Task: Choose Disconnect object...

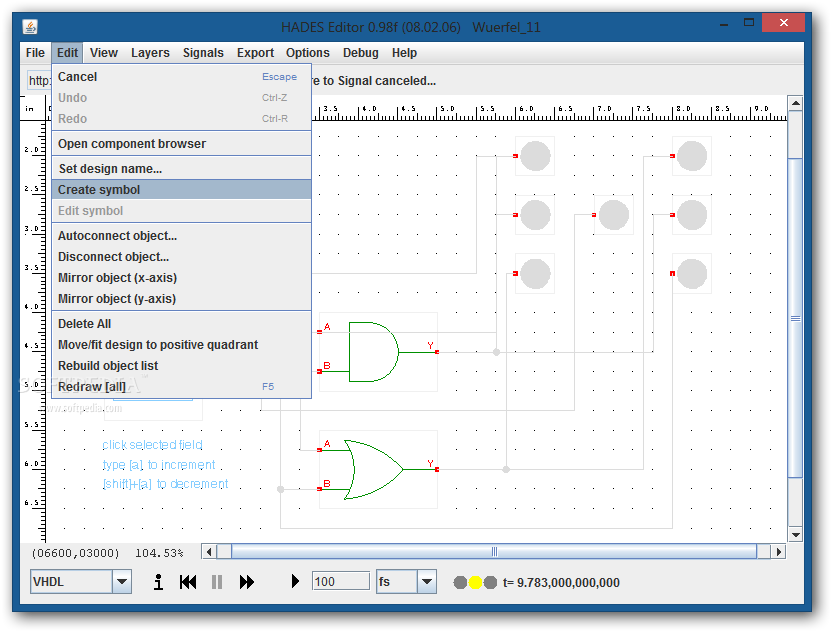Action: [181, 257]
